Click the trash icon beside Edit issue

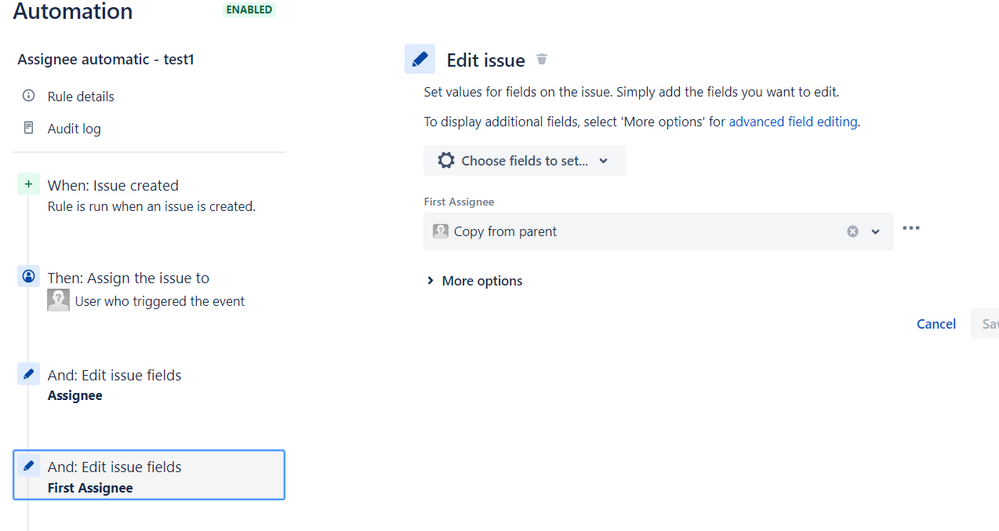pos(542,59)
